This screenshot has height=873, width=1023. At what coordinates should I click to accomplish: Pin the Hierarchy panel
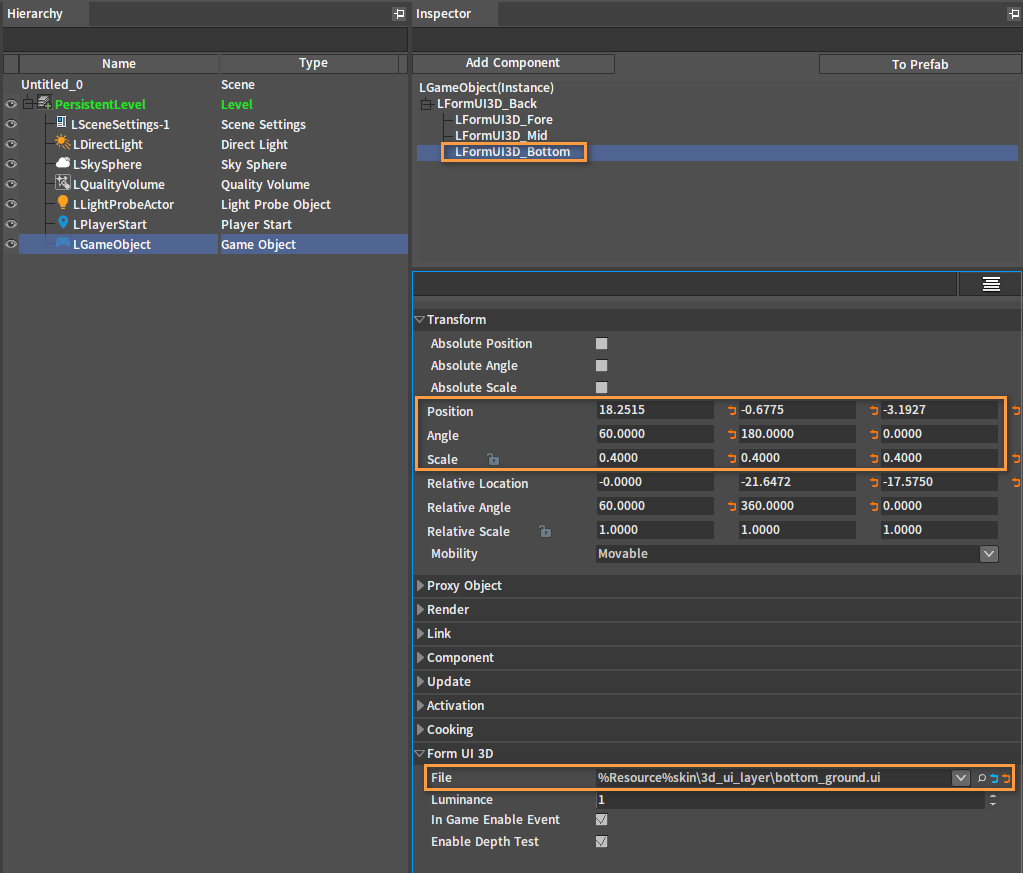399,14
